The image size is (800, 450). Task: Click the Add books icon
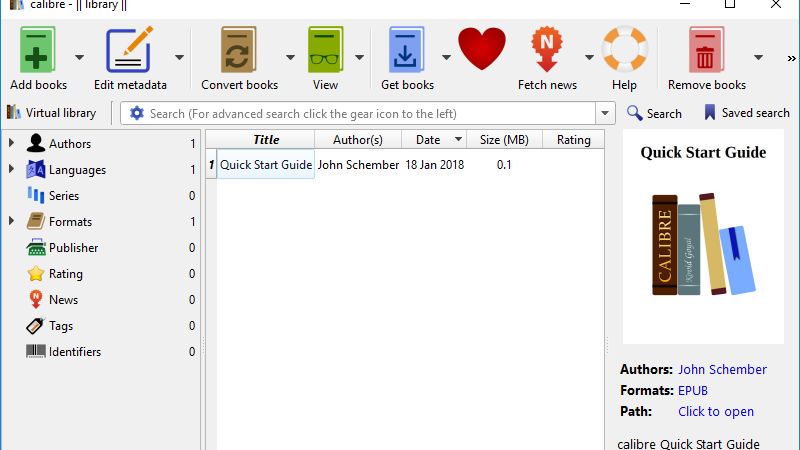[38, 49]
